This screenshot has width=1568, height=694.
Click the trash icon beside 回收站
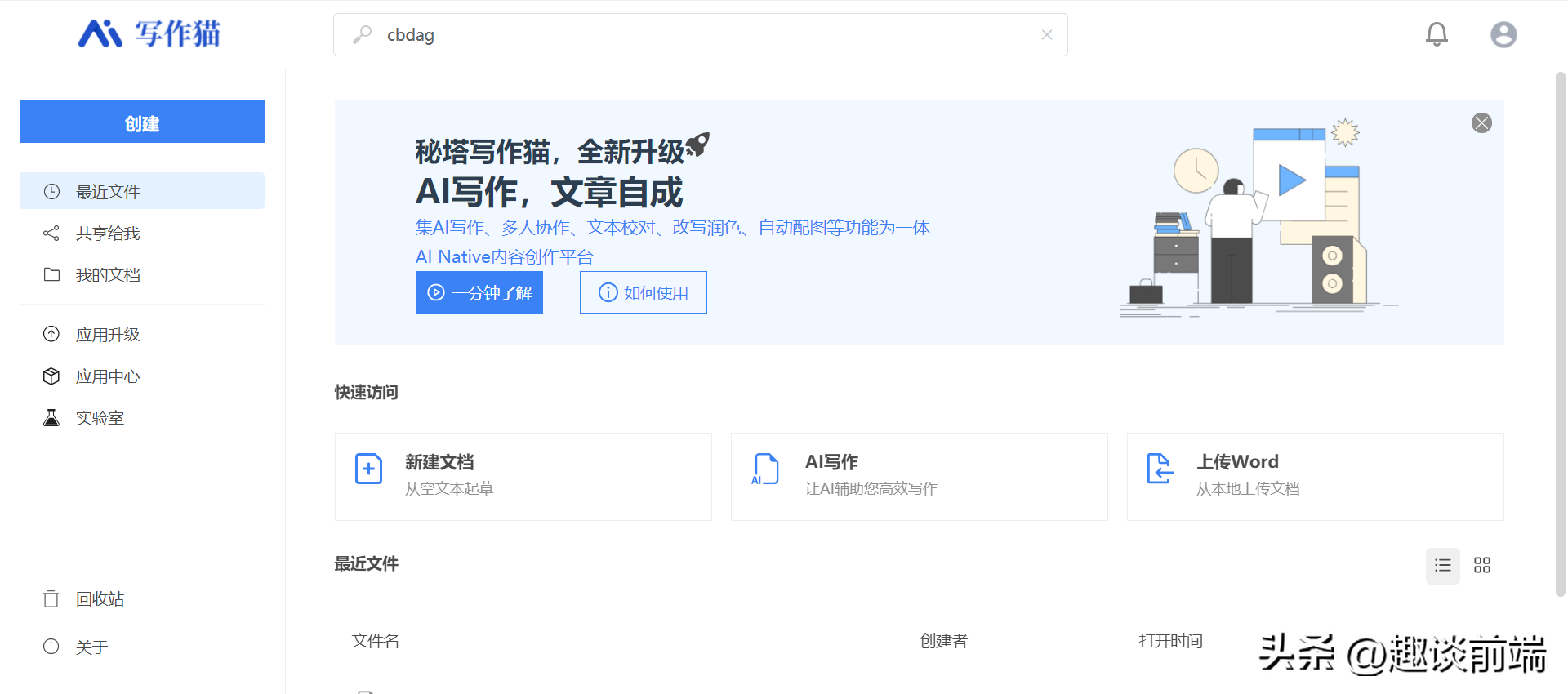51,598
